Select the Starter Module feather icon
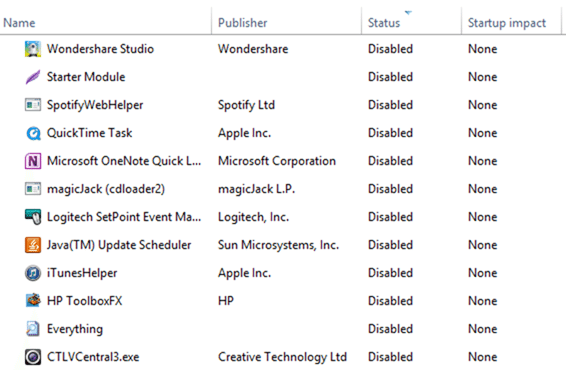The image size is (566, 370). 32,77
